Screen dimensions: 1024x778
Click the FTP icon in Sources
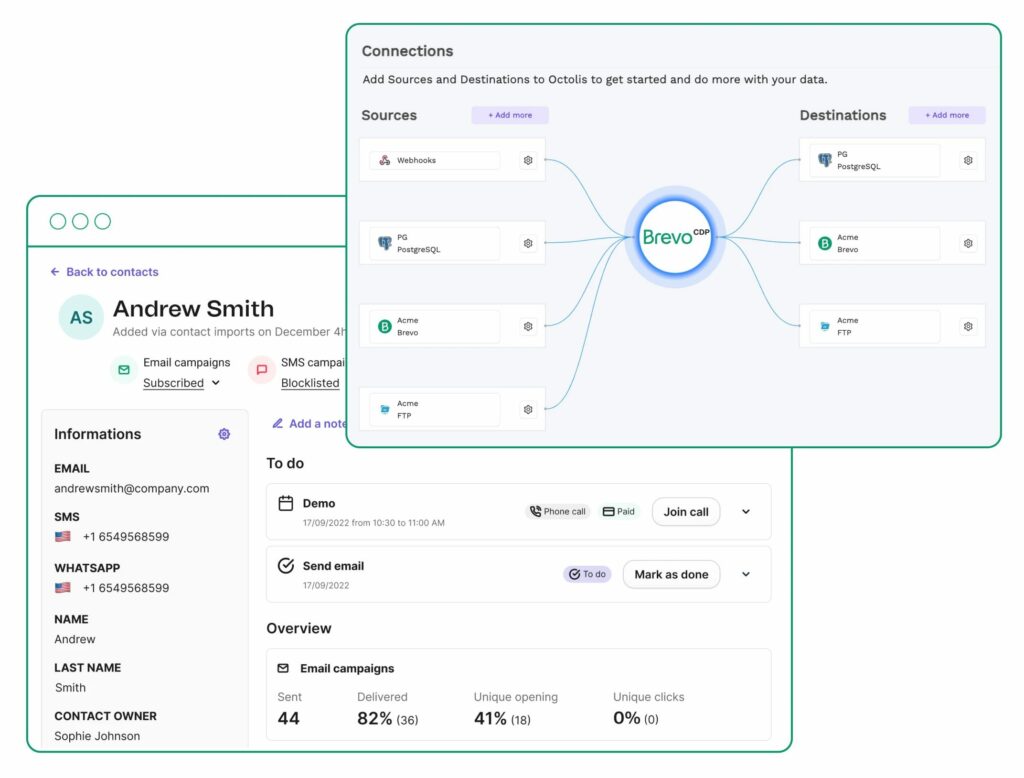pos(385,409)
